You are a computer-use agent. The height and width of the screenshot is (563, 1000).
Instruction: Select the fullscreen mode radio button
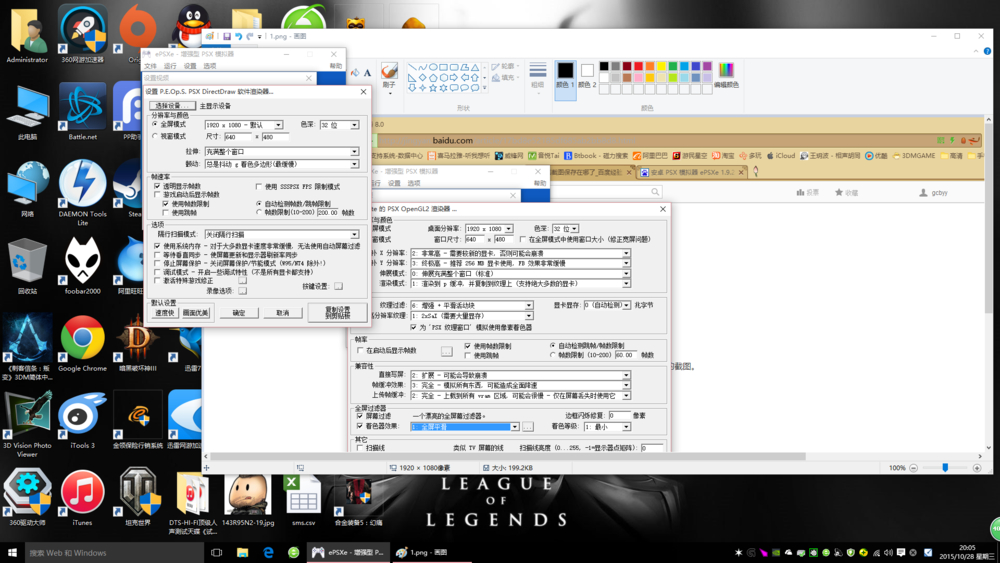coord(155,125)
